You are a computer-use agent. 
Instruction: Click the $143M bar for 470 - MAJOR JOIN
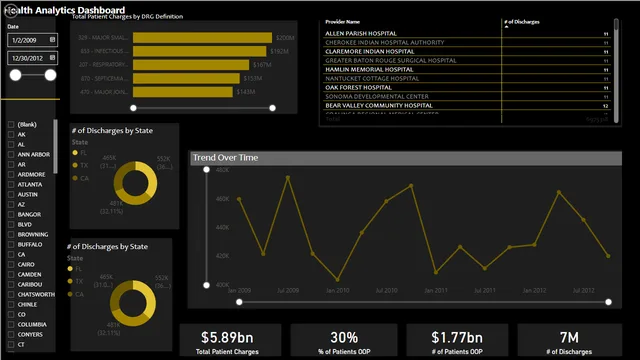click(x=183, y=92)
